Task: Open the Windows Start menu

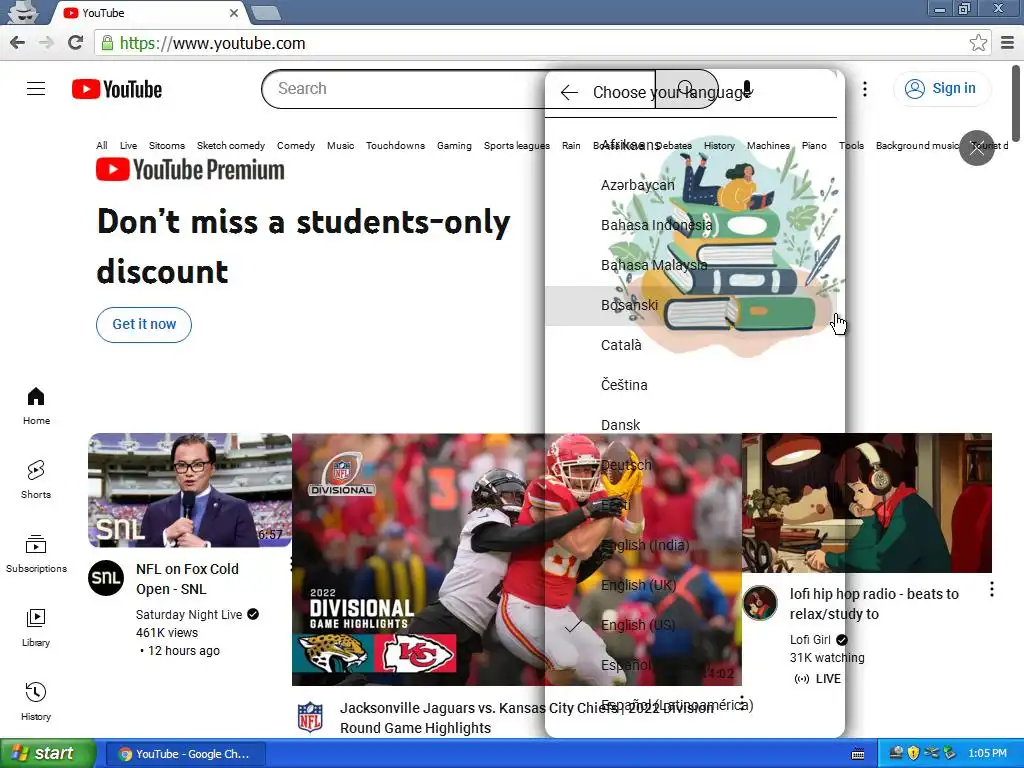Action: coord(48,754)
